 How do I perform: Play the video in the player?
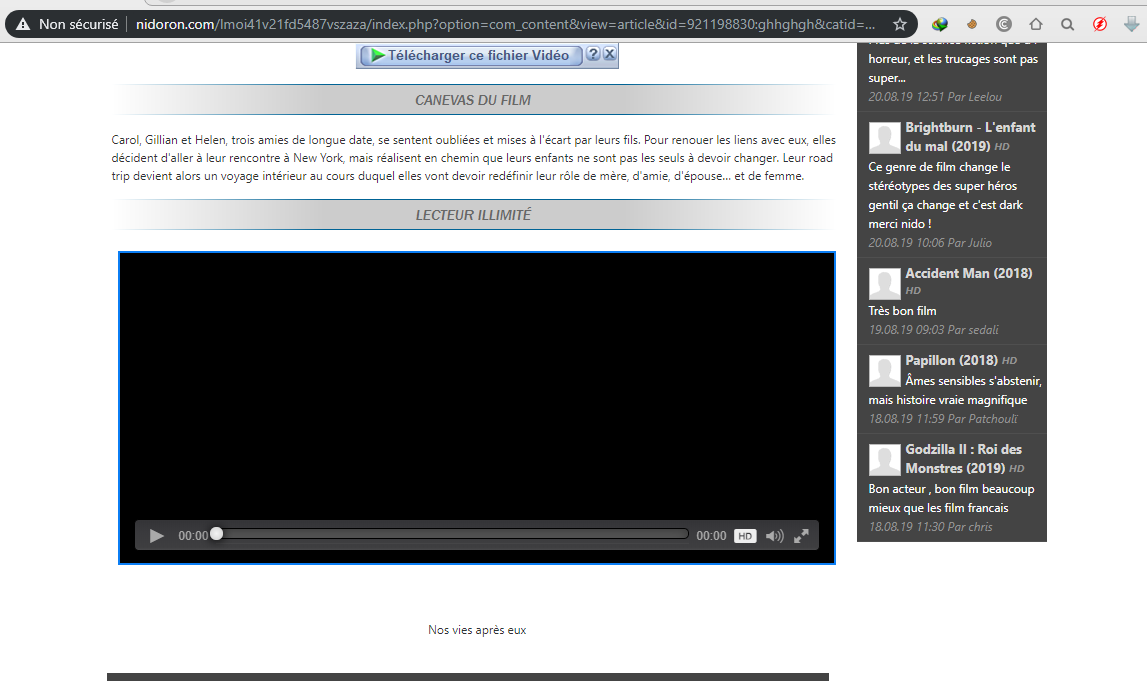(x=157, y=535)
